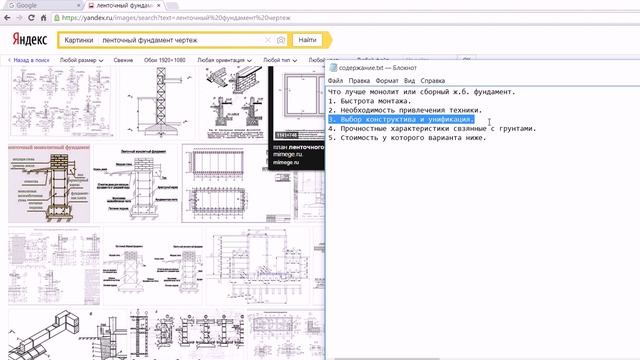This screenshot has height=360, width=640.
Task: Open bottom-row thumbnail with multiple reinforcement sections
Action: [187, 335]
